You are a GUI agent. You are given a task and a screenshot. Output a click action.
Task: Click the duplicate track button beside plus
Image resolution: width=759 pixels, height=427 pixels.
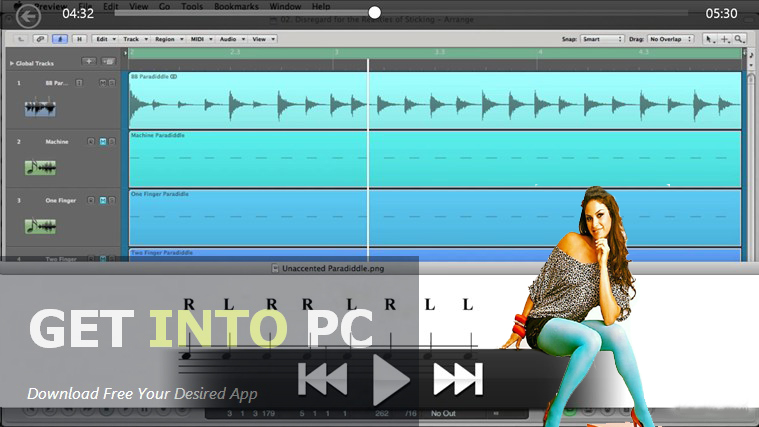point(108,61)
